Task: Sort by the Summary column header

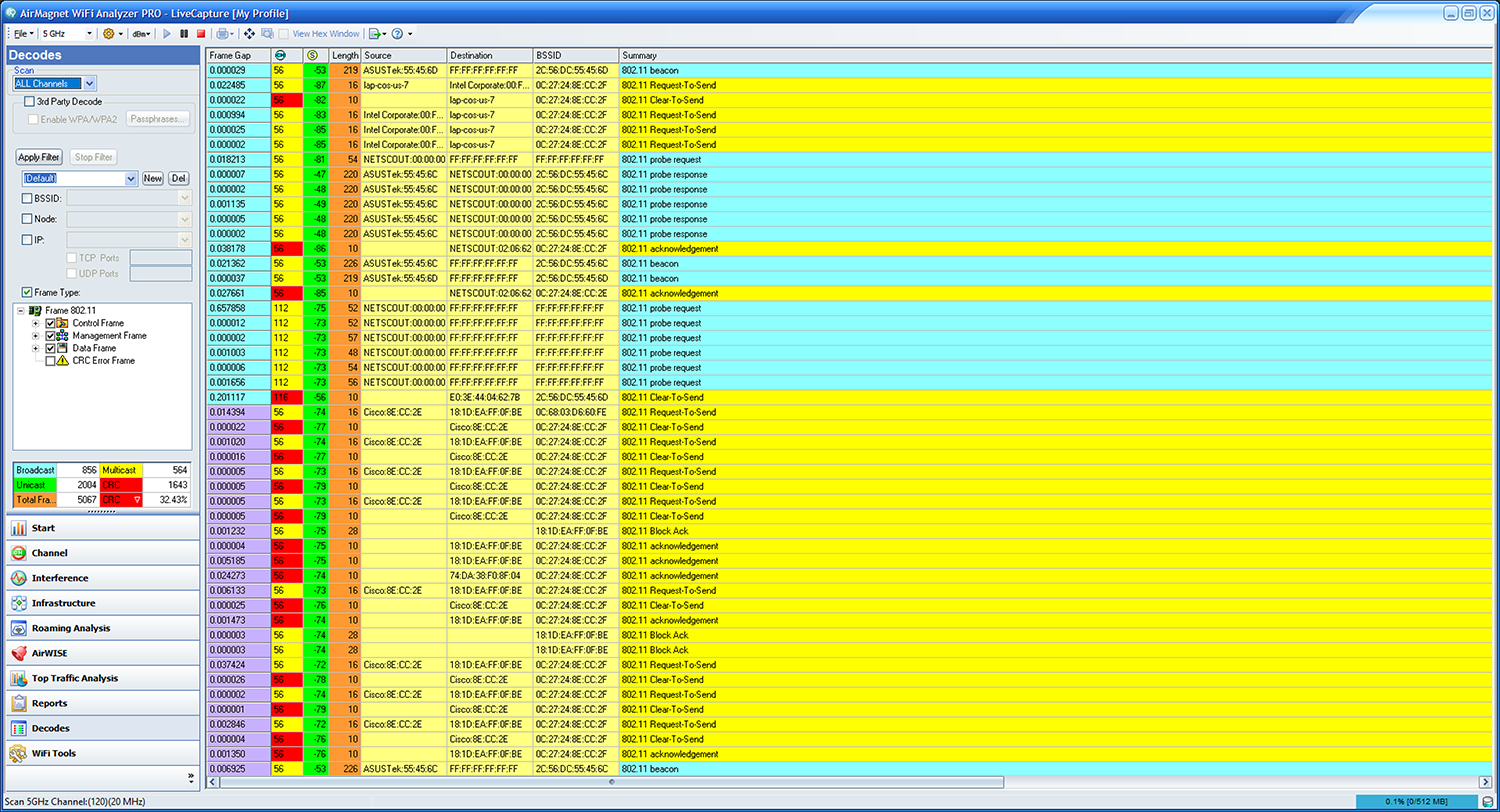Action: click(1054, 55)
